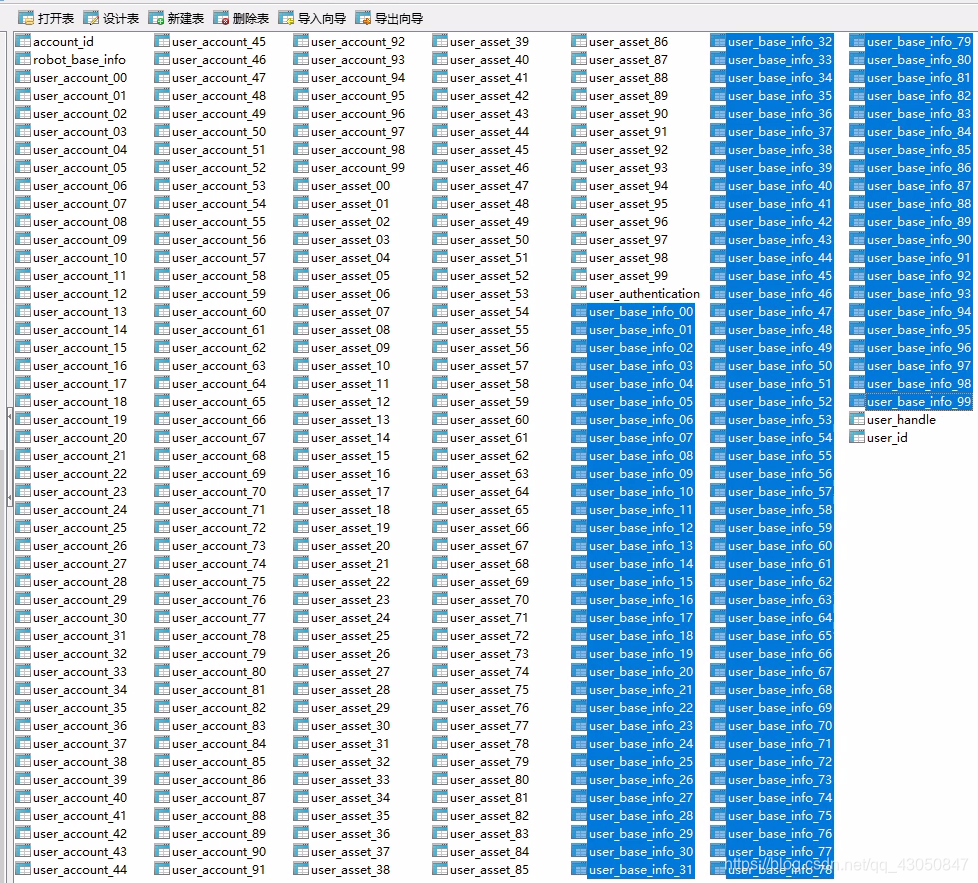The image size is (978, 883).
Task: Click the left panel collapse splitter handle
Action: tap(10, 456)
